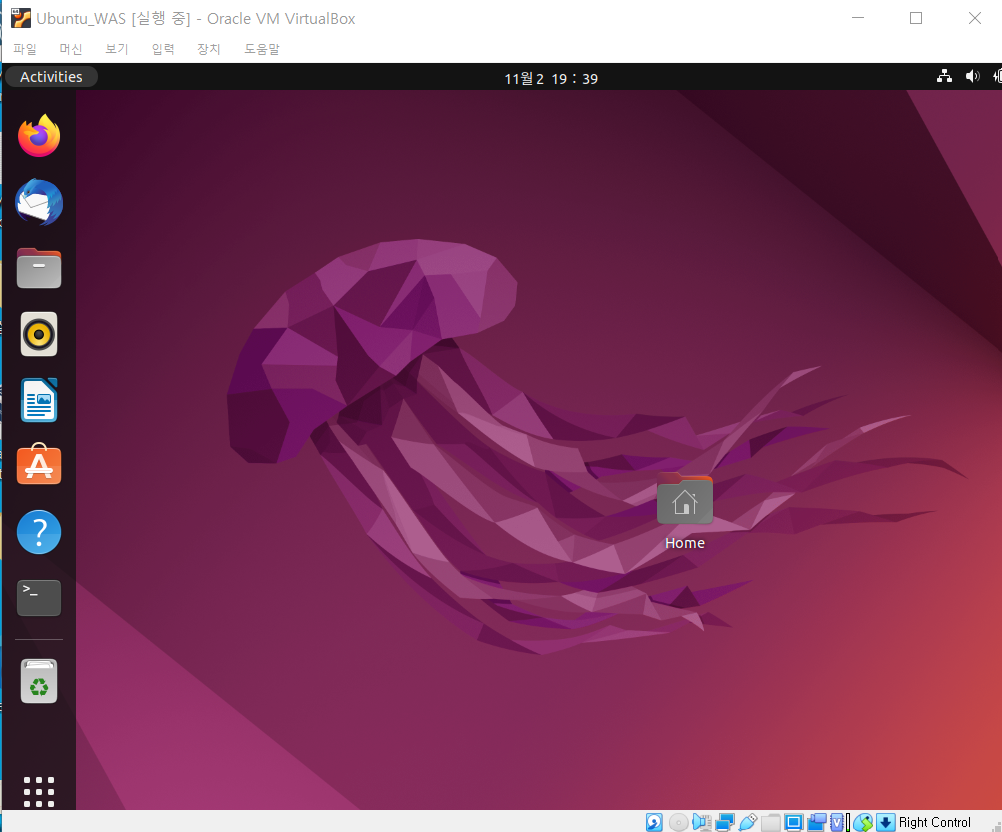Open Ubuntu Software store icon
1002x832 pixels.
pyautogui.click(x=39, y=465)
